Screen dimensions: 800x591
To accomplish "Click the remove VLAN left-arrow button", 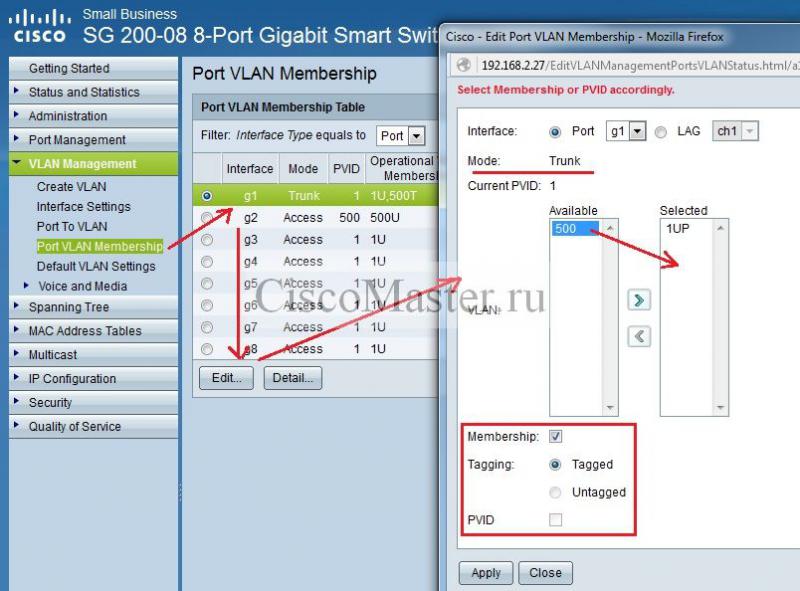I will 639,336.
